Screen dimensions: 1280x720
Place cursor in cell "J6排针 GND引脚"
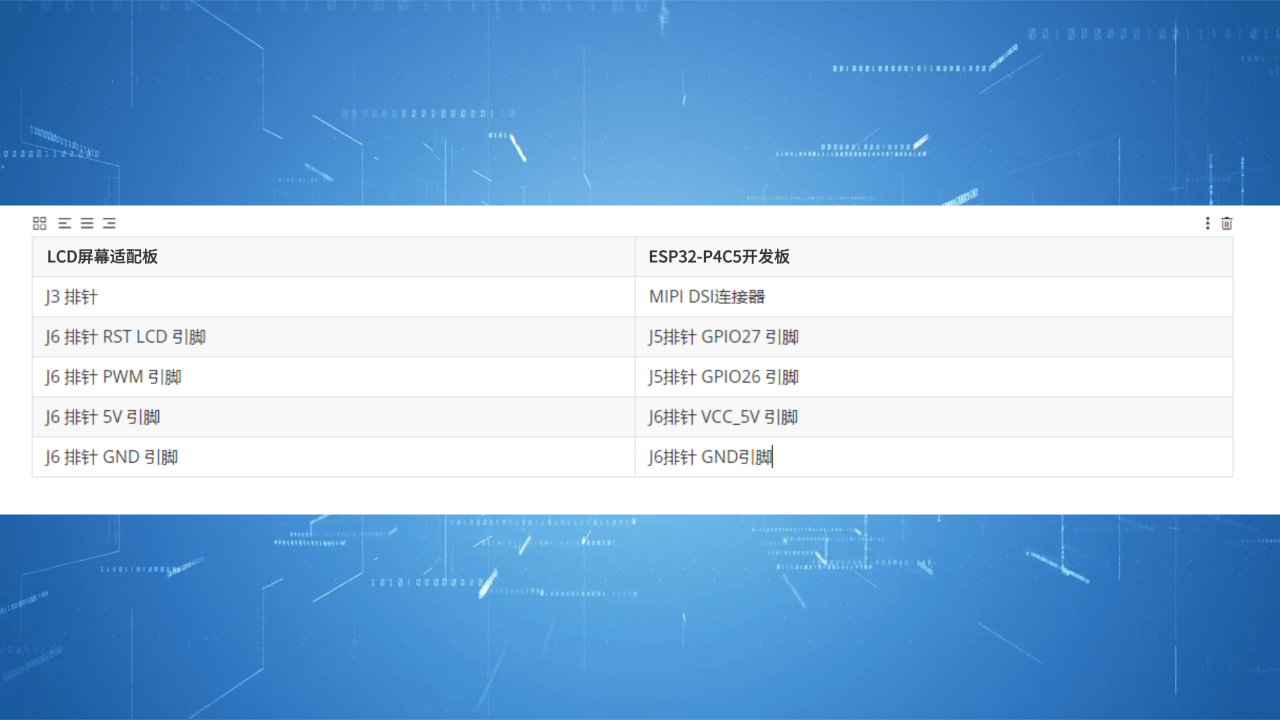pyautogui.click(x=934, y=457)
